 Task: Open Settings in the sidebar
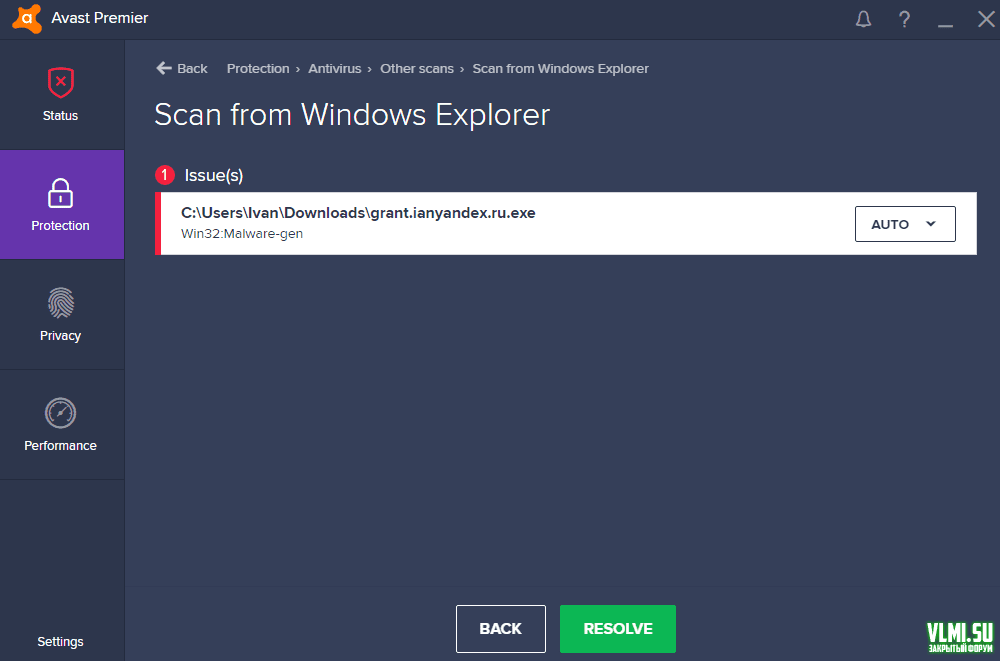[x=61, y=641]
